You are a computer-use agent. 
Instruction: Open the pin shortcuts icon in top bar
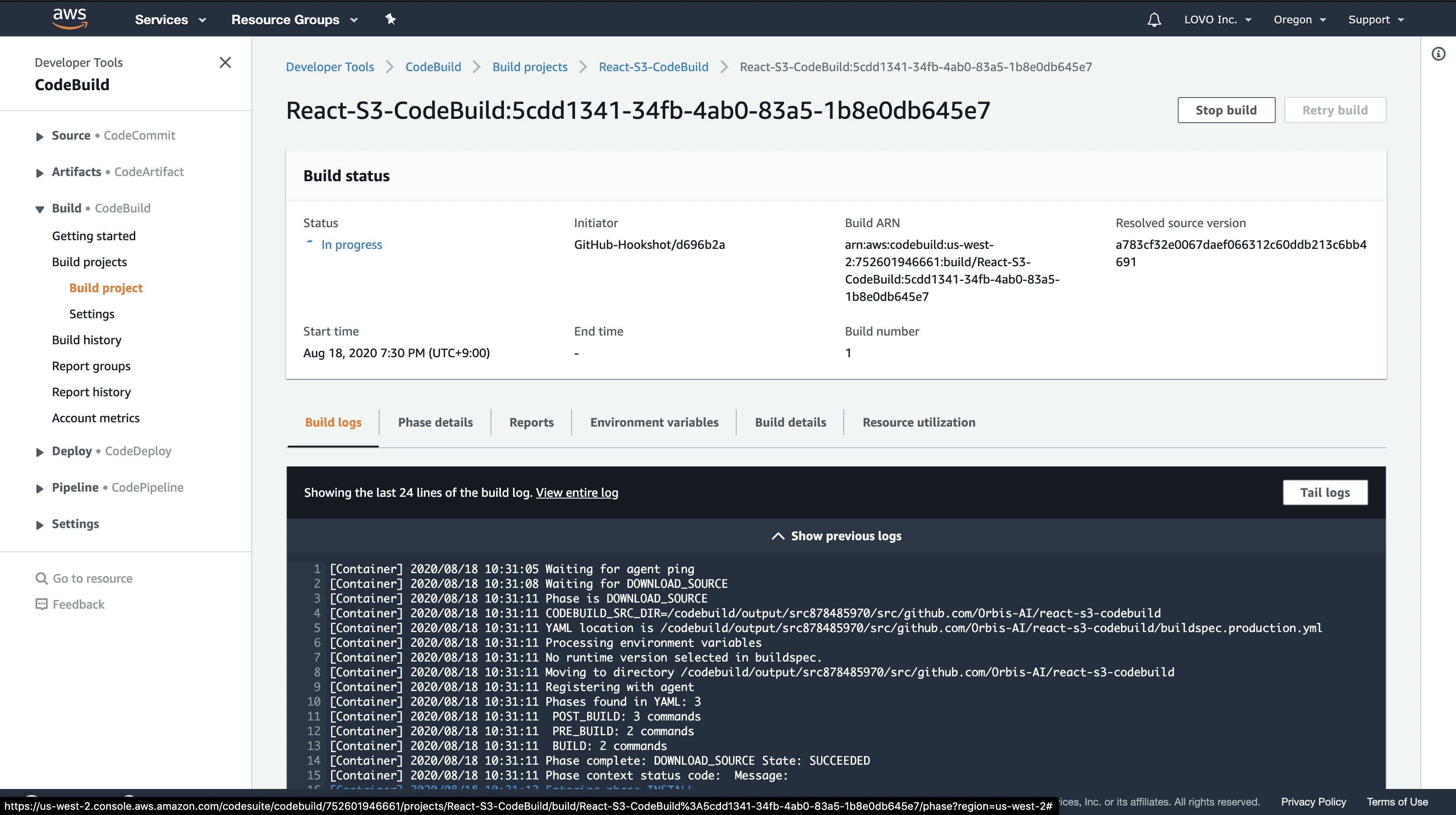click(390, 19)
